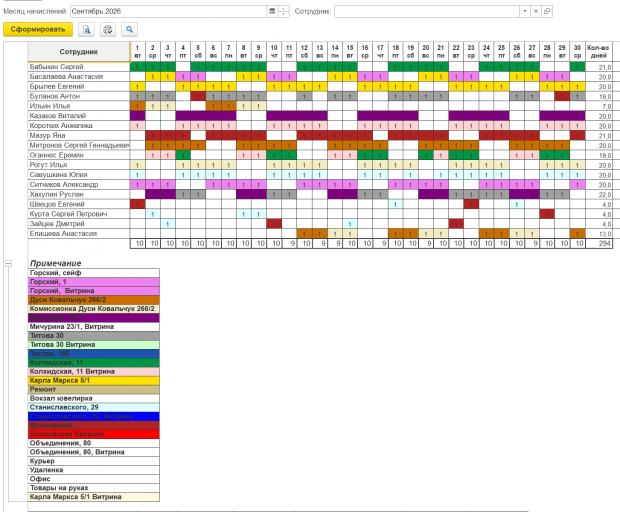Click the Горский, сейф legend row
620x512 pixels.
tap(94, 273)
